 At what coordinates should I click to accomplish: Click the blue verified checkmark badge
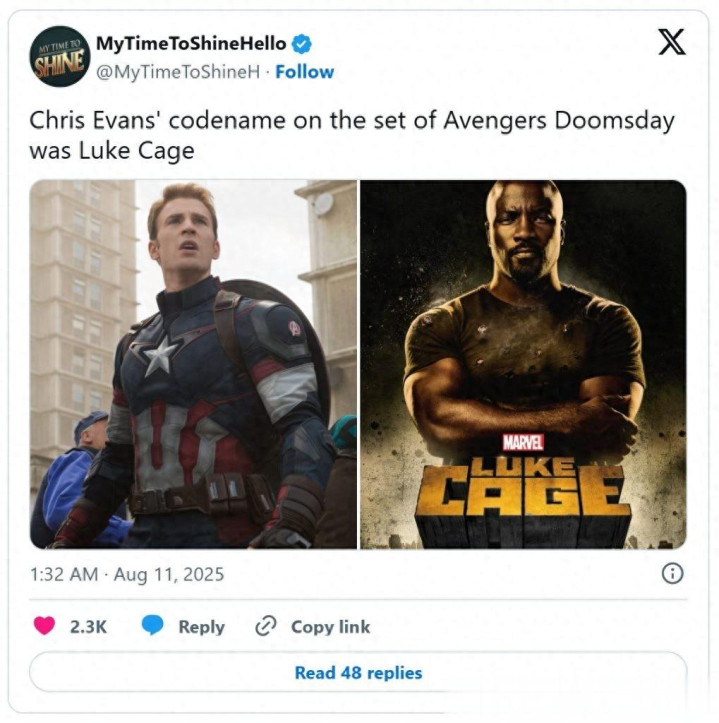pos(302,44)
